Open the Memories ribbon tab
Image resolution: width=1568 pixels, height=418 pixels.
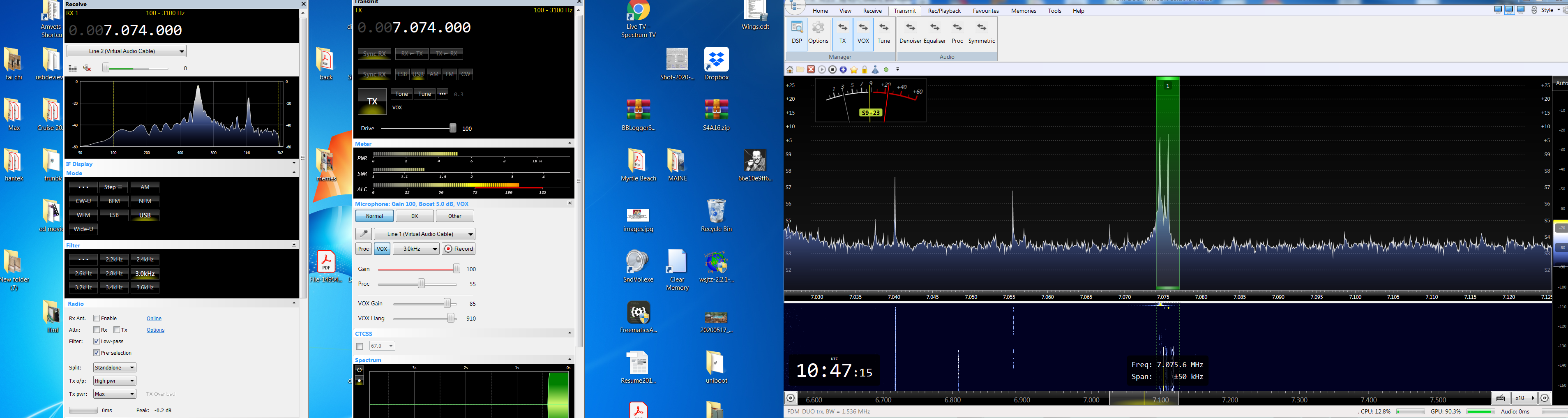pyautogui.click(x=1023, y=11)
